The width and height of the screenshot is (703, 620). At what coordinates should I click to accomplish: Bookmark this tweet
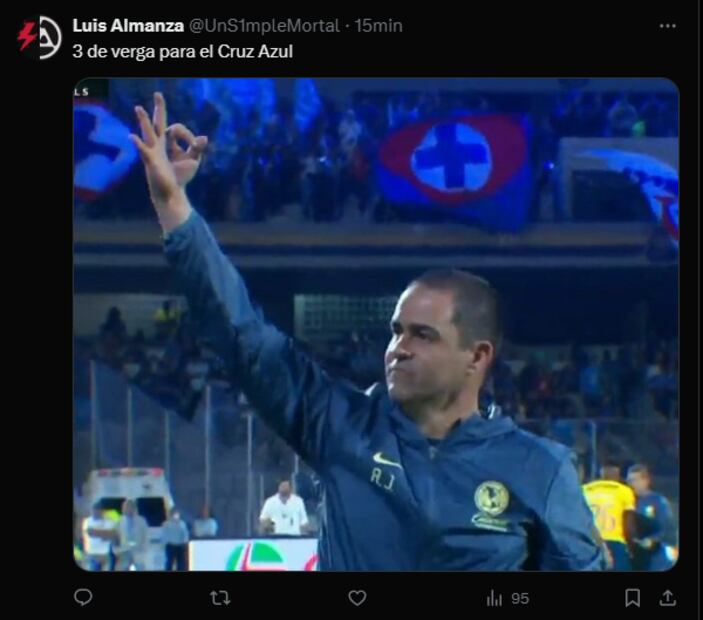click(x=633, y=598)
